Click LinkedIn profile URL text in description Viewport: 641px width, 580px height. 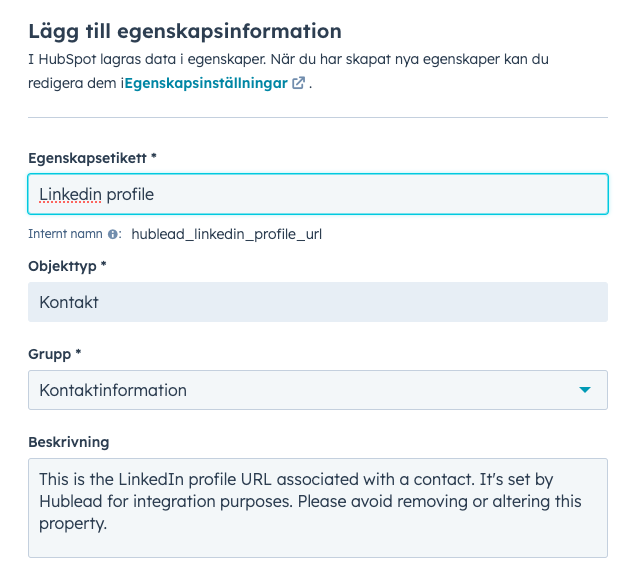(195, 479)
